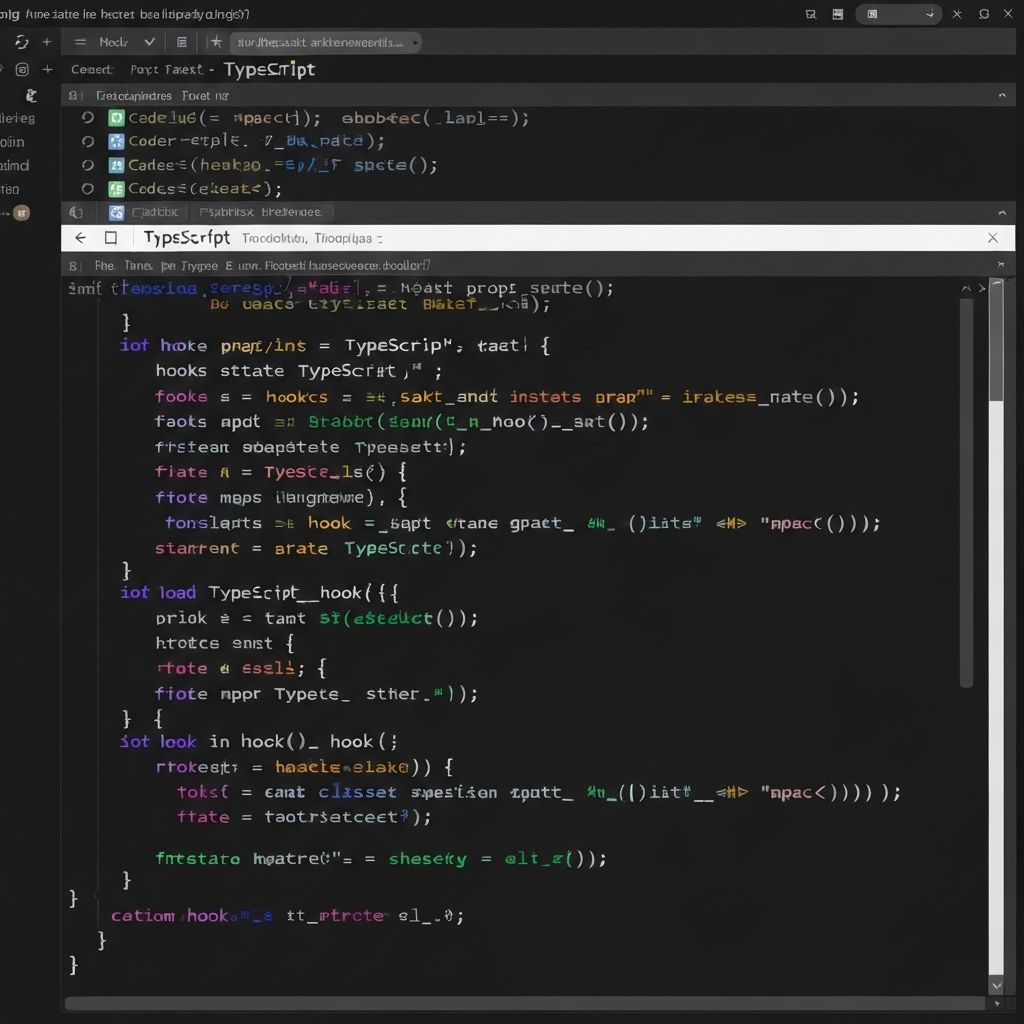This screenshot has height=1024, width=1024.
Task: Click the blue panel icon on the results row
Action: (x=117, y=212)
